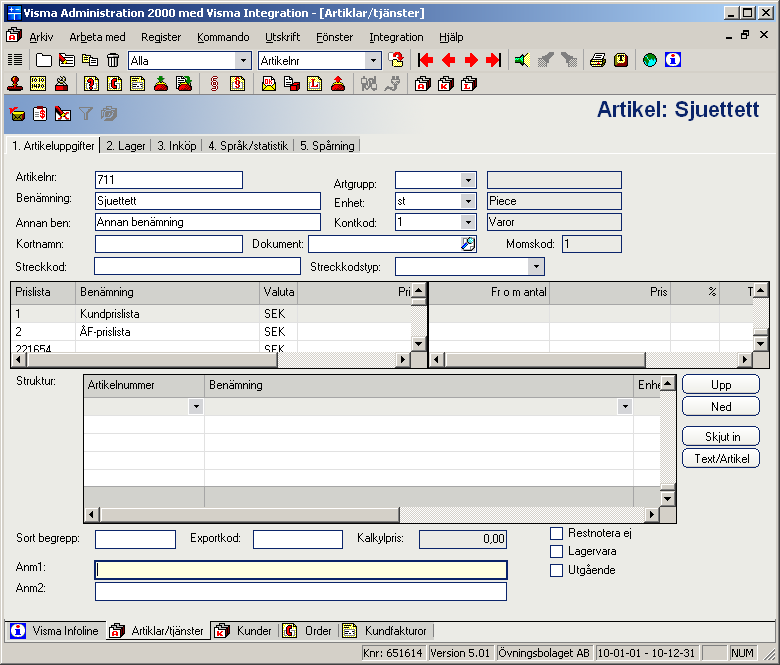
Task: Click into the Kortnamn input field
Action: click(x=169, y=244)
